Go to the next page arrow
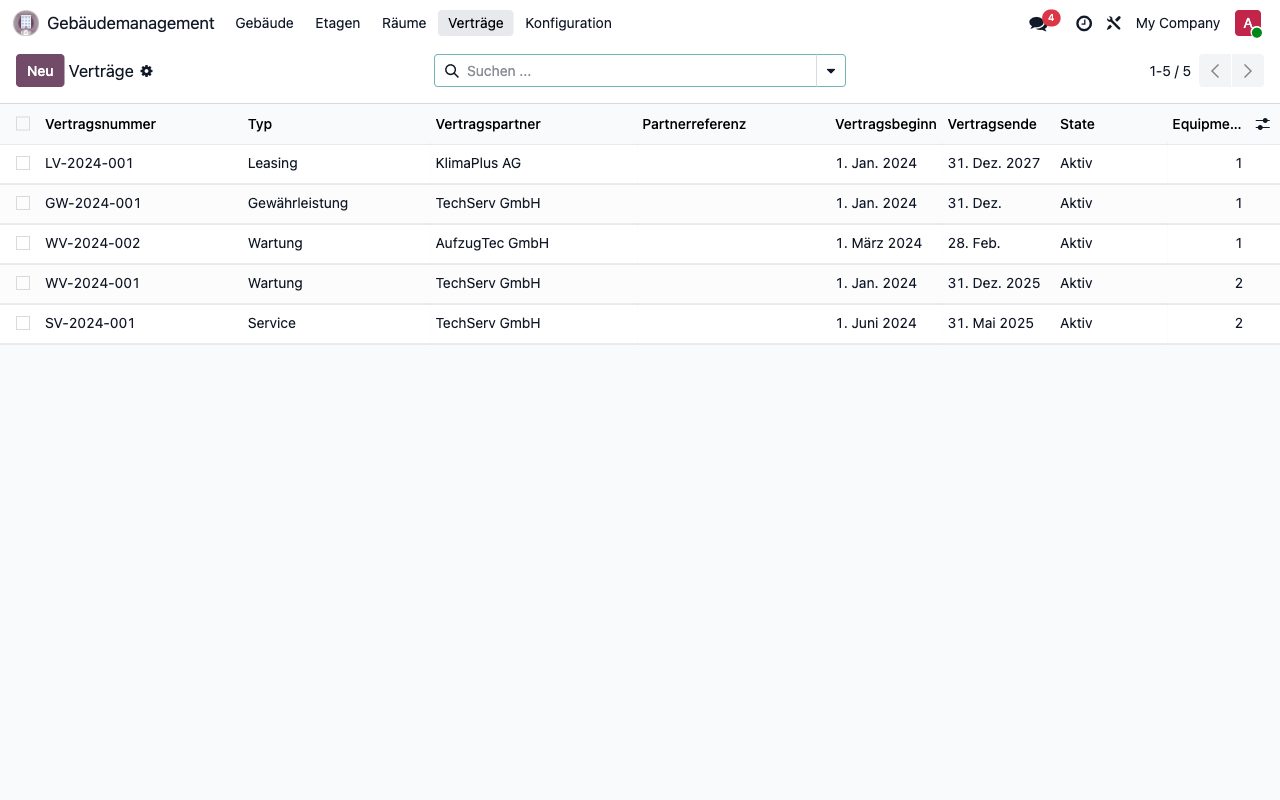Screen dimensions: 1280x800 tap(1247, 71)
